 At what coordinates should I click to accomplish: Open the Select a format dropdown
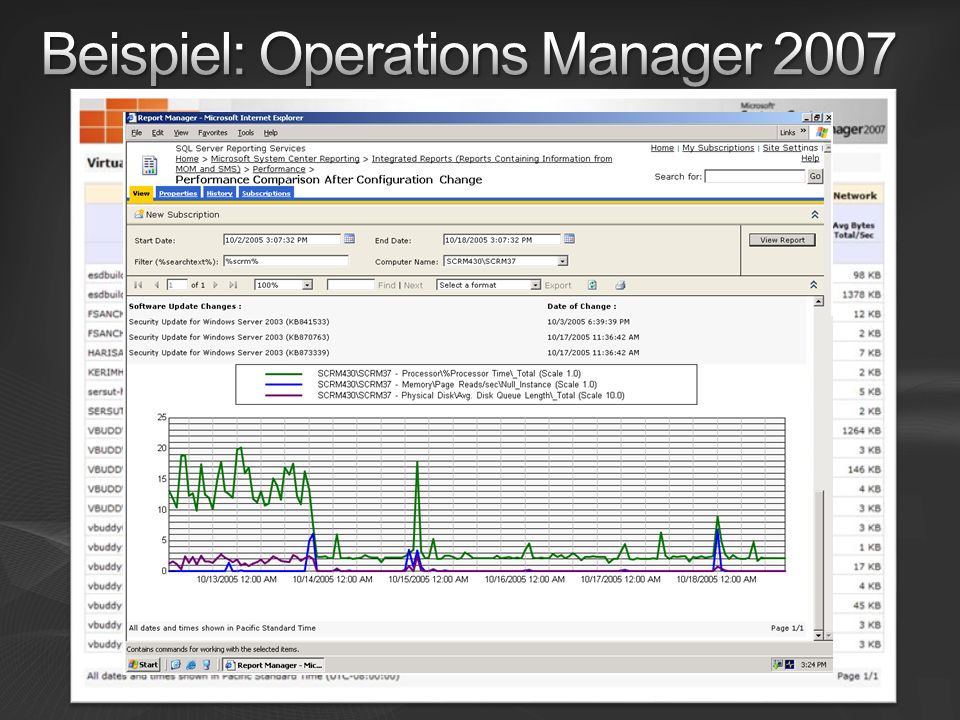[x=535, y=285]
